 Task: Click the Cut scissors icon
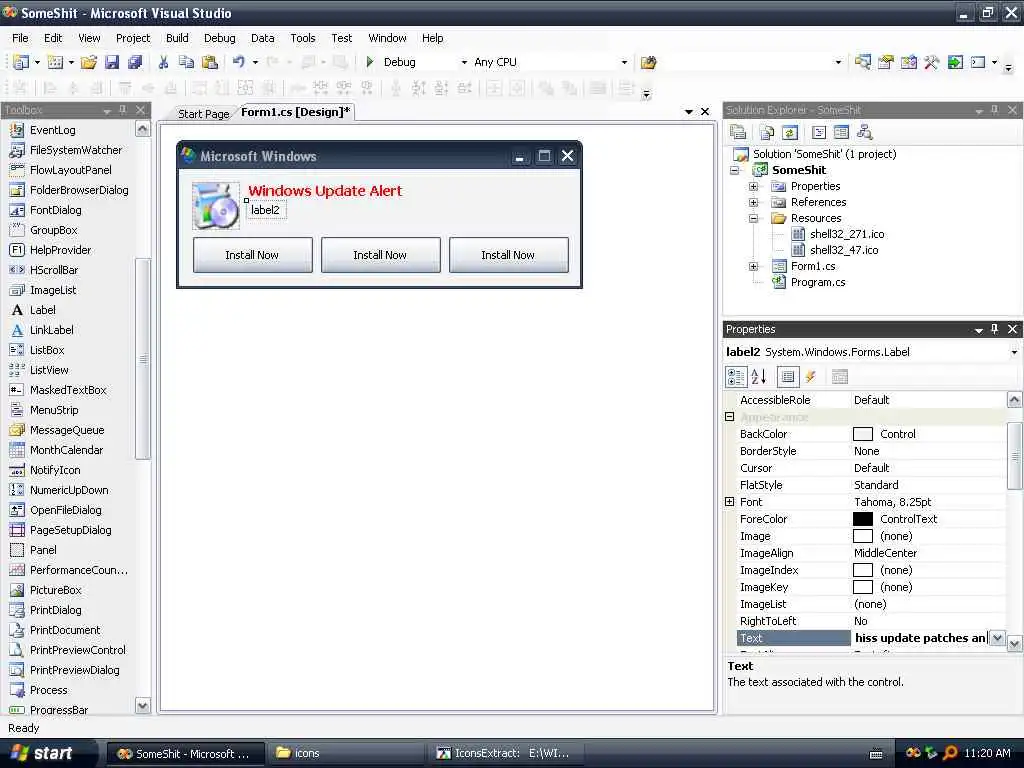click(x=163, y=62)
